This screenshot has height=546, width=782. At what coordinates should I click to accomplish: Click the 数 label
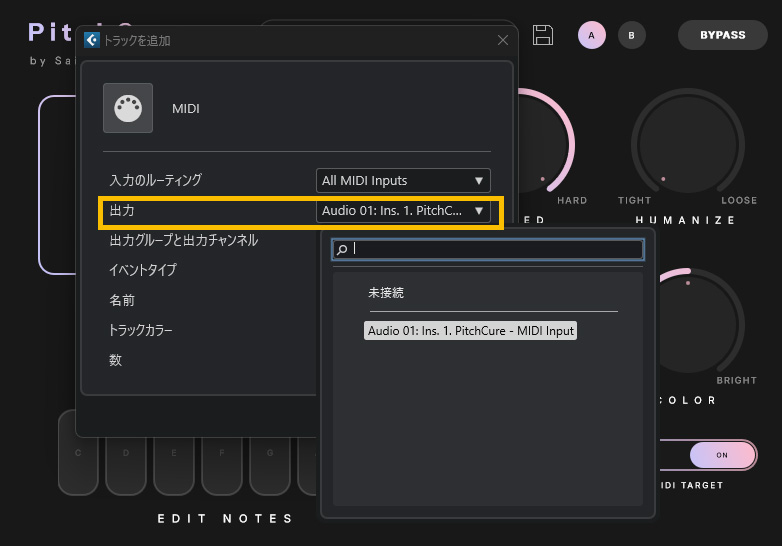(x=115, y=360)
